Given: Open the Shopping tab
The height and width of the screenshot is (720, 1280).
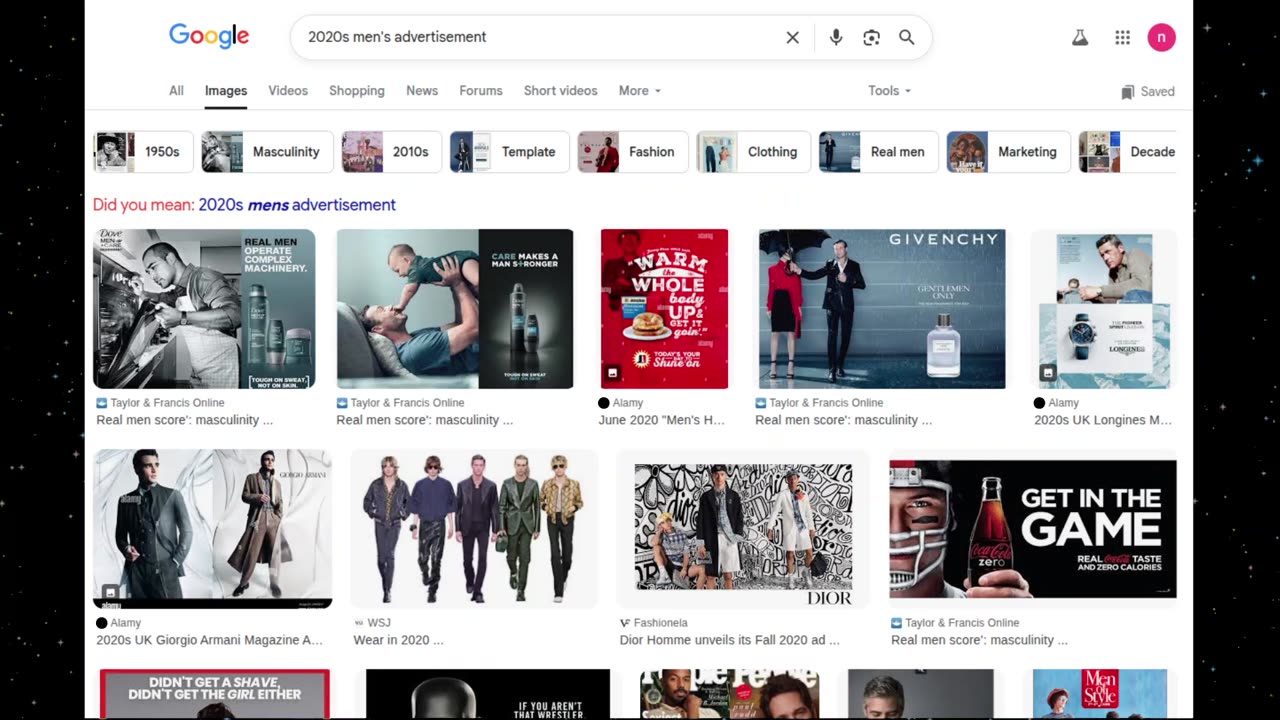Looking at the screenshot, I should (x=357, y=90).
